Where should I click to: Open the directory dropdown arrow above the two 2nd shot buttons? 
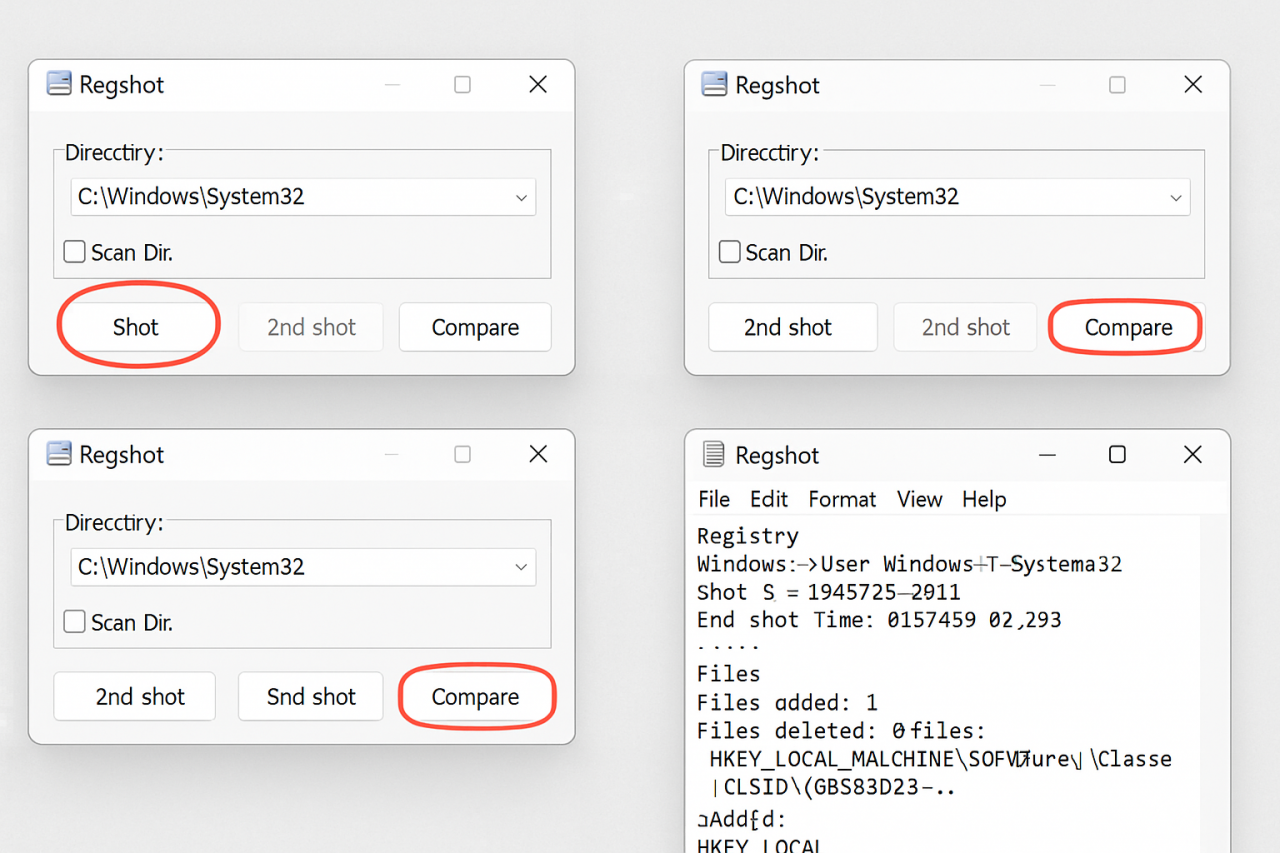[1176, 198]
